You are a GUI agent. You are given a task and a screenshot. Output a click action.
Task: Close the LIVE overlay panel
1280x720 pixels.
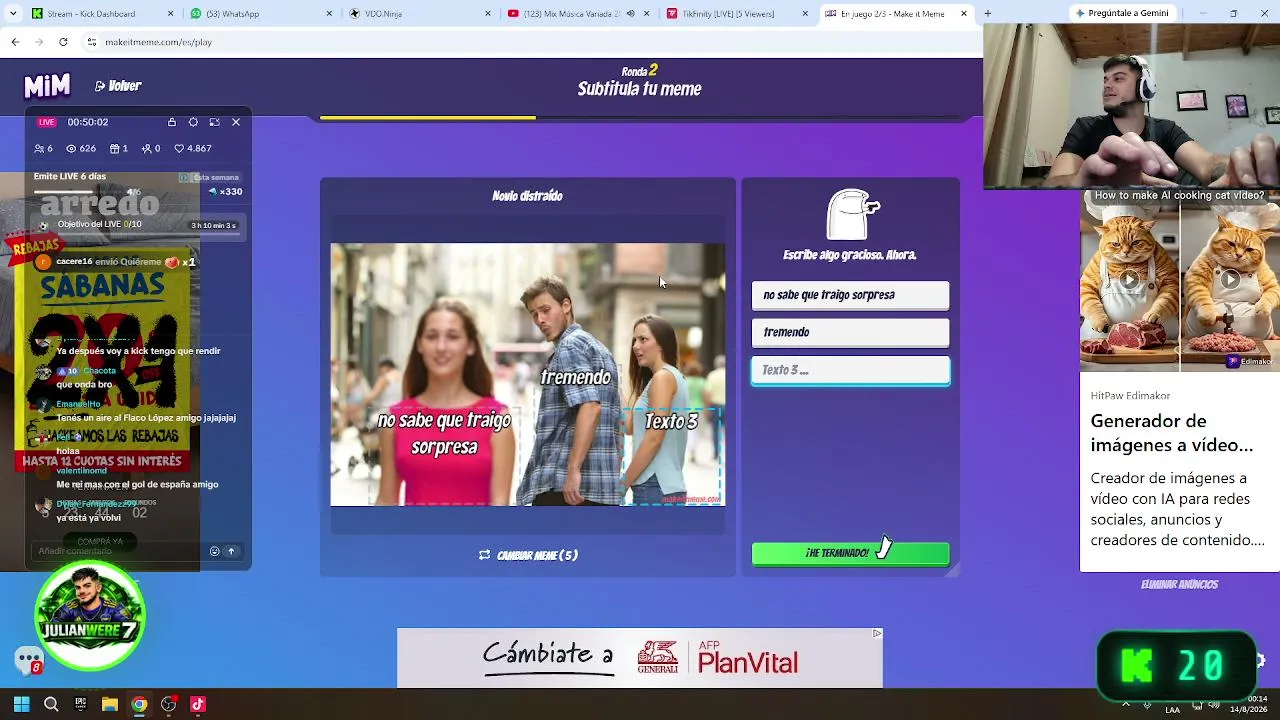tap(236, 122)
